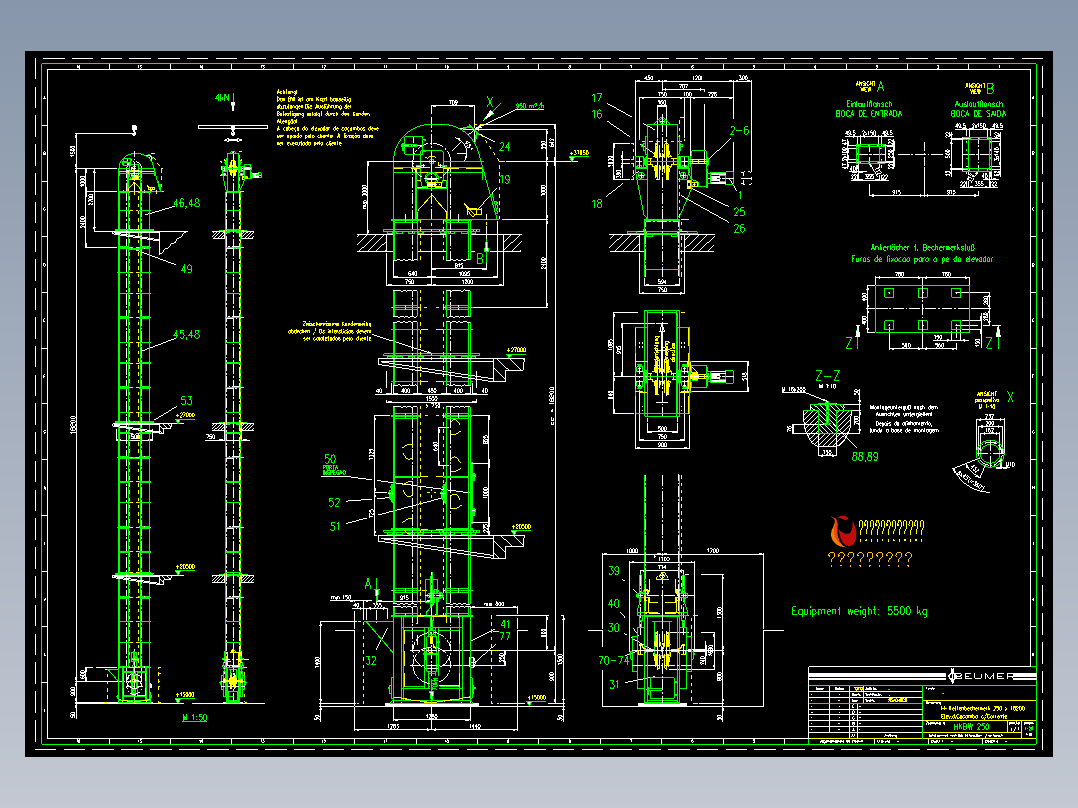Click part callout '52'
1078x808 pixels.
334,503
